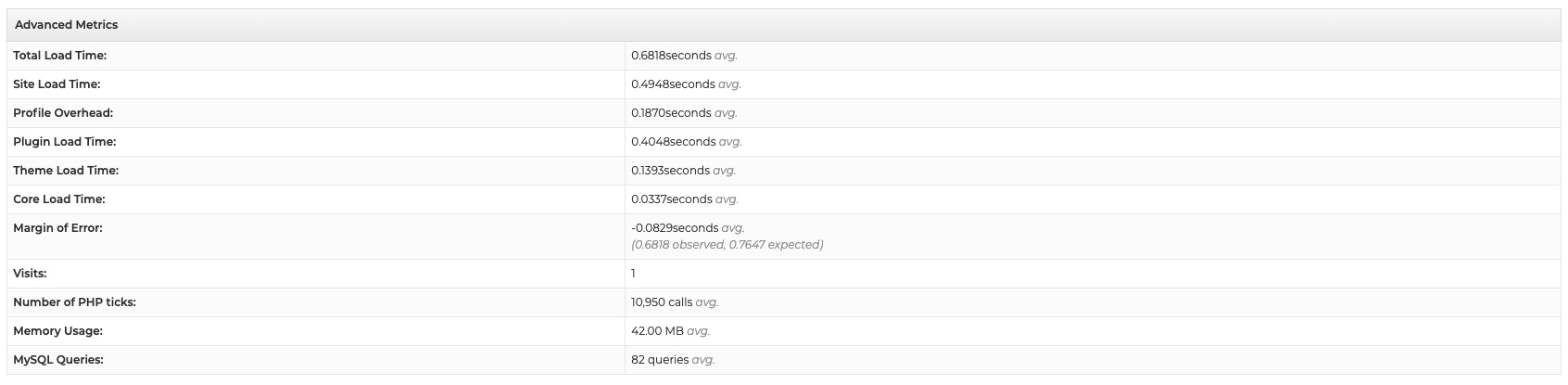Click the Advanced Metrics header
This screenshot has width=1568, height=385.
(x=67, y=25)
